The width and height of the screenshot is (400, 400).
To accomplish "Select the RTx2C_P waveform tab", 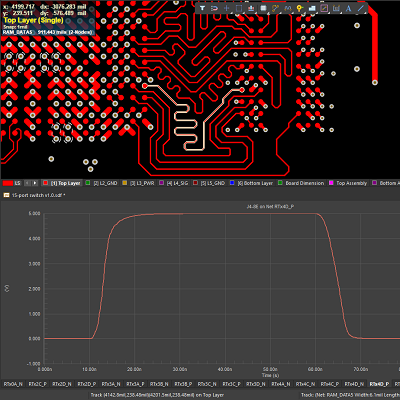I will tap(38, 384).
